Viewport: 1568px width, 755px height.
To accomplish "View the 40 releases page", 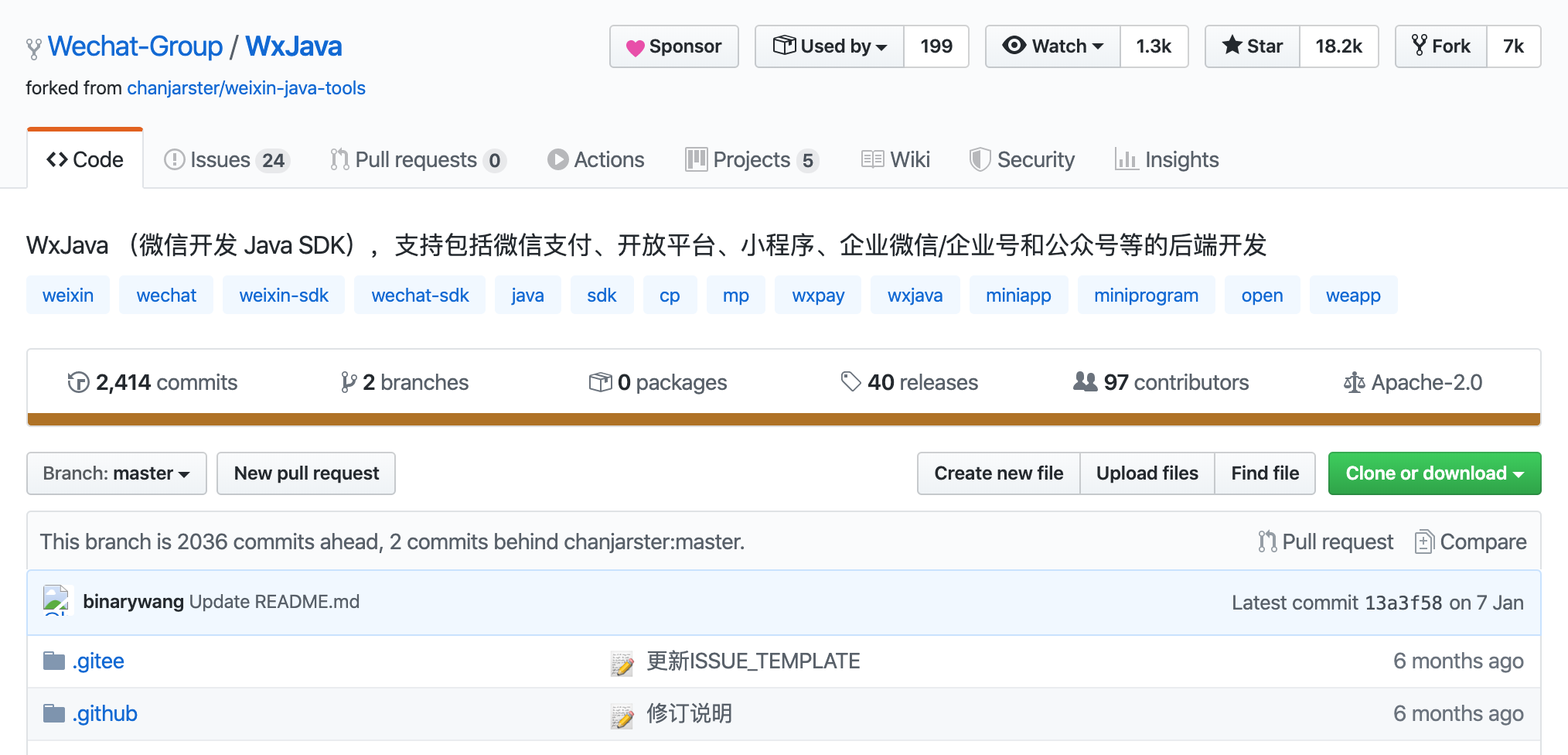I will coord(909,382).
